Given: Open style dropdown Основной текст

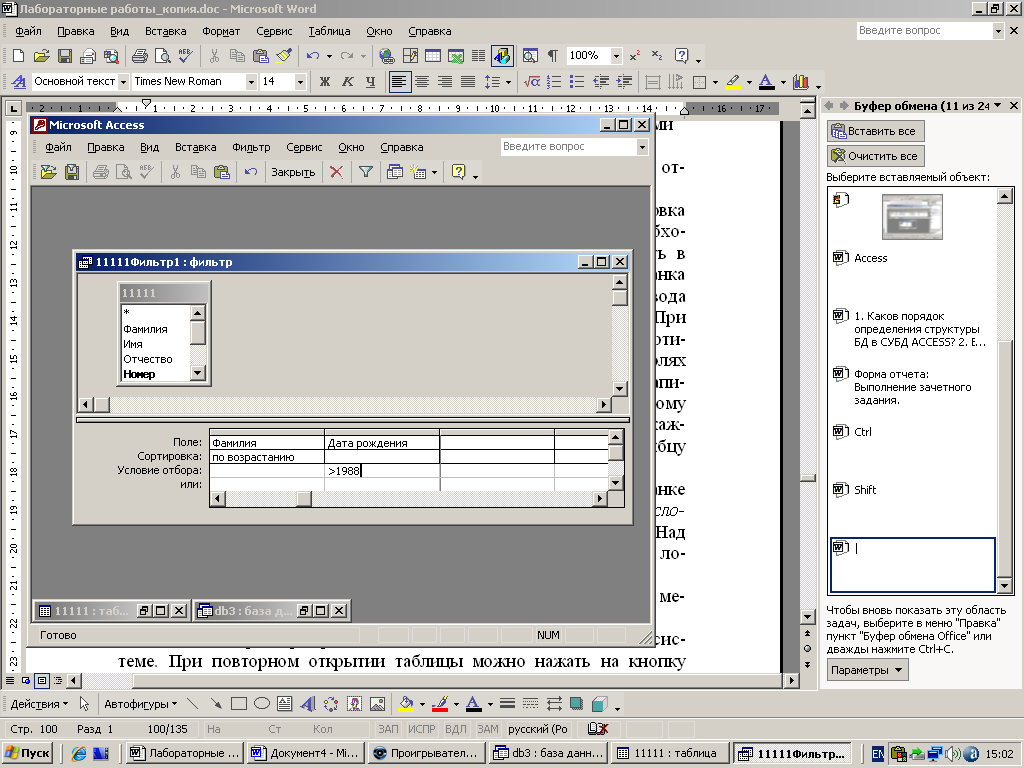Looking at the screenshot, I should click(123, 82).
